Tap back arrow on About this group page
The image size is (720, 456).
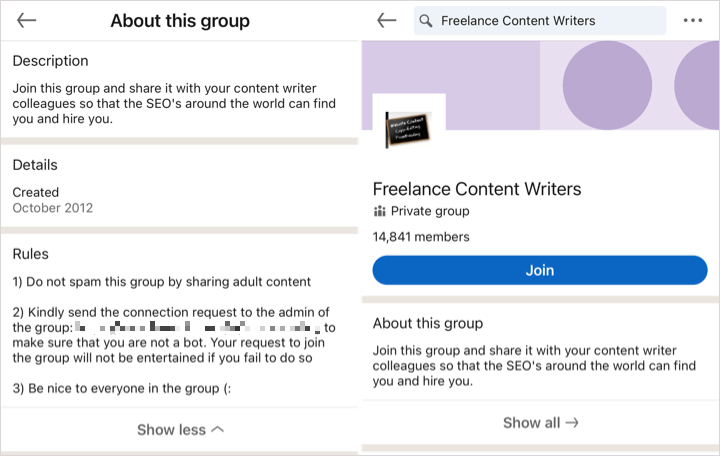pos(27,21)
